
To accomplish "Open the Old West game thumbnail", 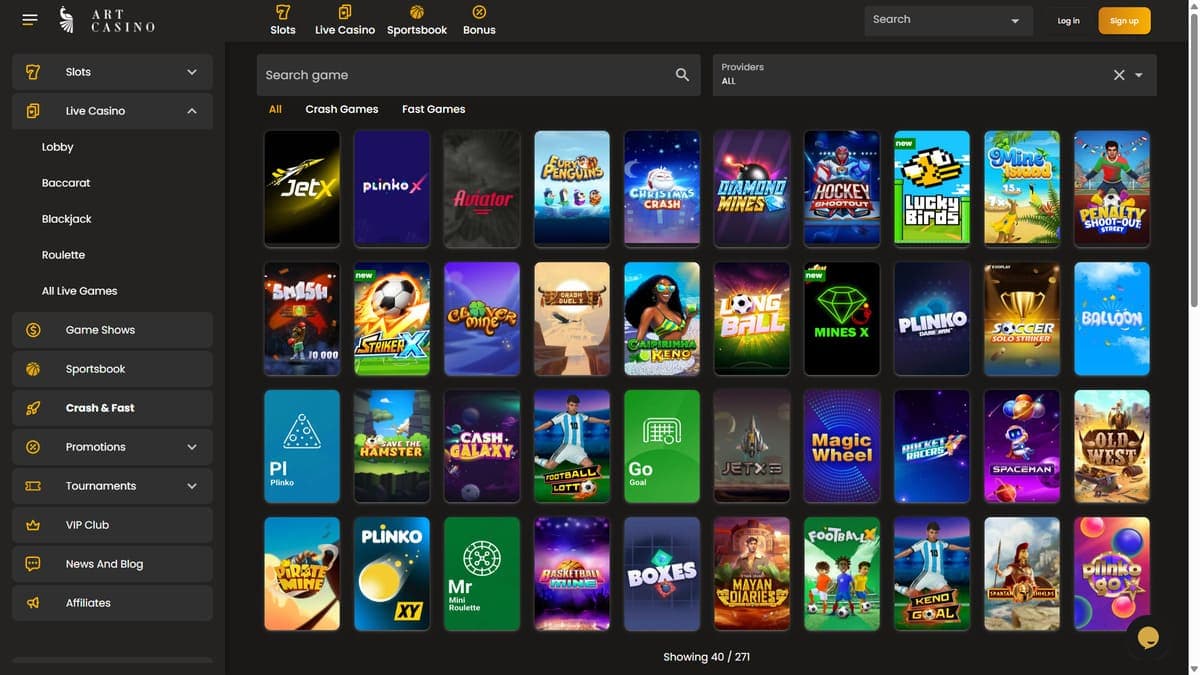I will [1112, 446].
